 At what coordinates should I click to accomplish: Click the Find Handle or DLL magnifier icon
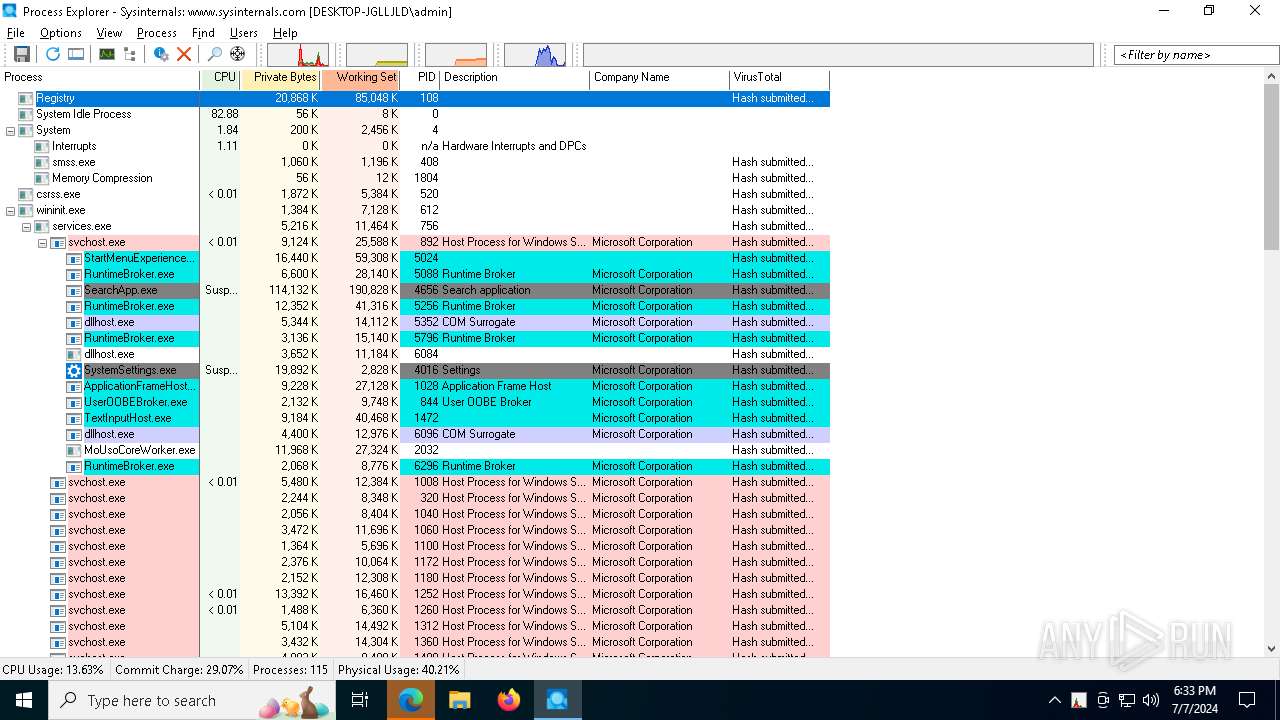point(214,54)
